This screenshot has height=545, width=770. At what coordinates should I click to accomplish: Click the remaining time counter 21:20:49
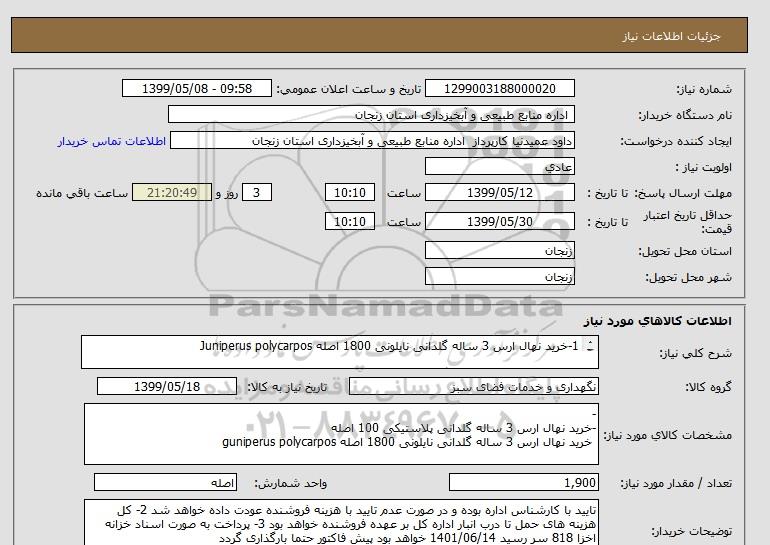[172, 192]
